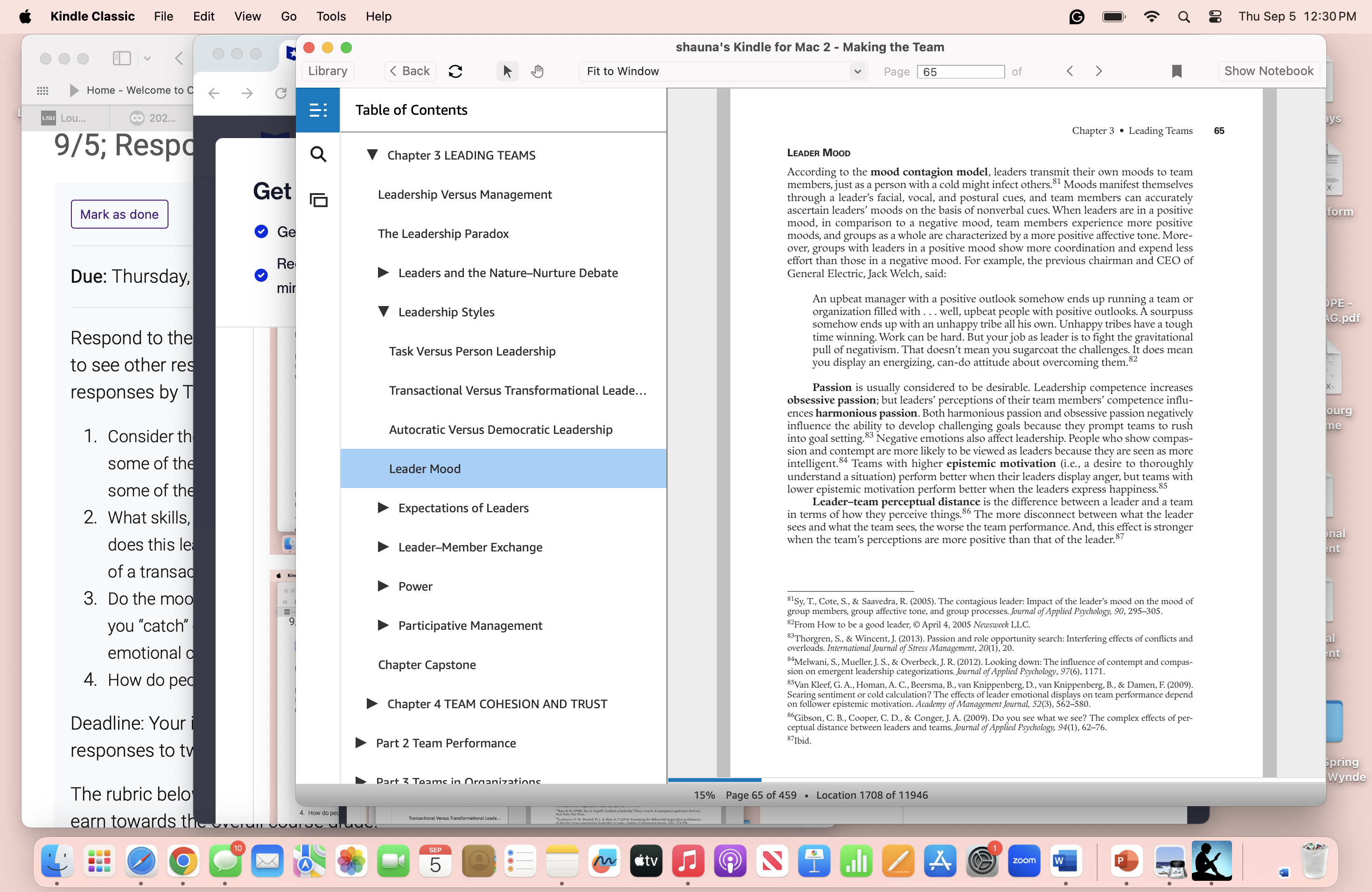Screen dimensions: 1372x892
Task: Select the arrow pointer tool
Action: 507,71
